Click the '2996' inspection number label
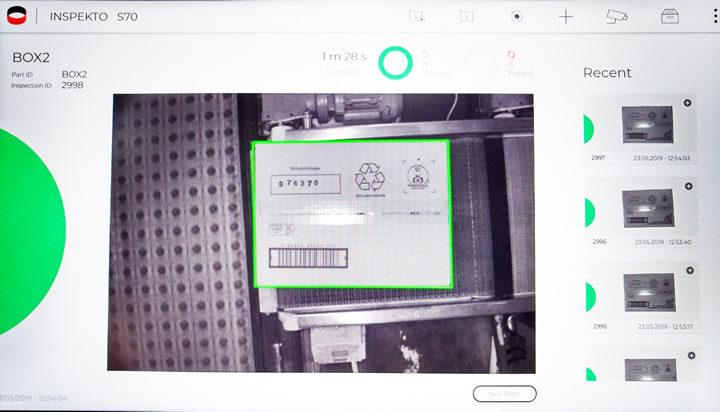This screenshot has height=412, width=720. tap(599, 241)
